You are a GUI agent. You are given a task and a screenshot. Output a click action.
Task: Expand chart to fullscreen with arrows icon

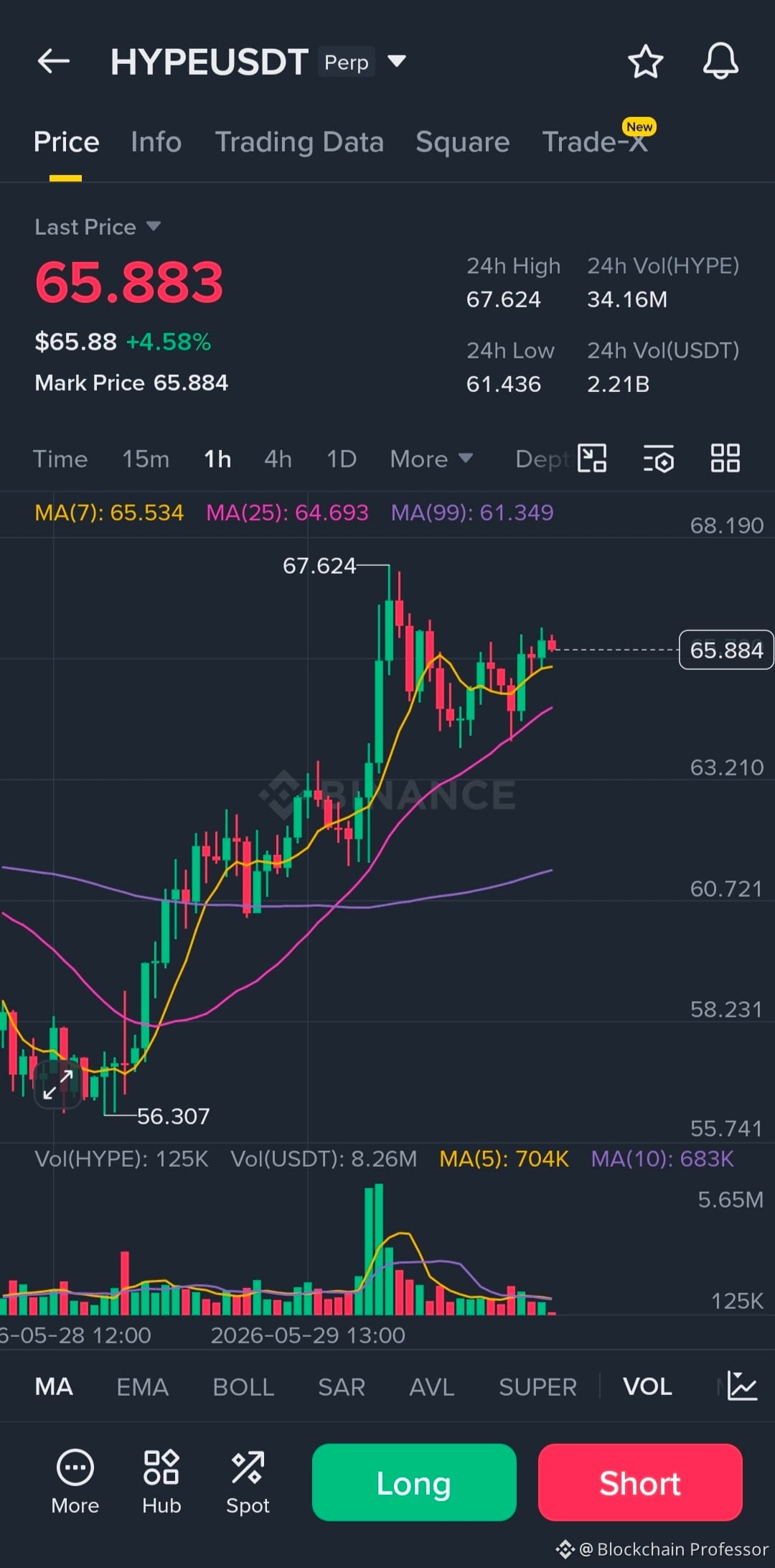58,1084
